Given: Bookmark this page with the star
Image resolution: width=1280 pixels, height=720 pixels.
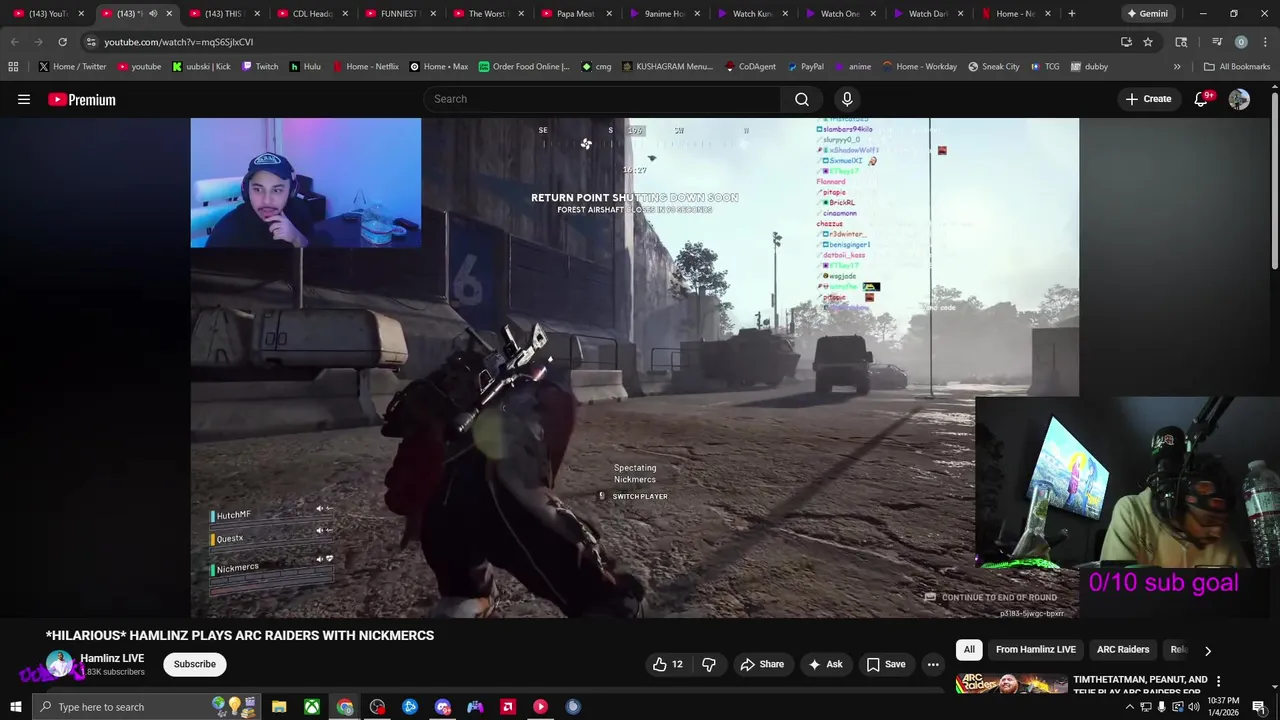Looking at the screenshot, I should pyautogui.click(x=1148, y=42).
